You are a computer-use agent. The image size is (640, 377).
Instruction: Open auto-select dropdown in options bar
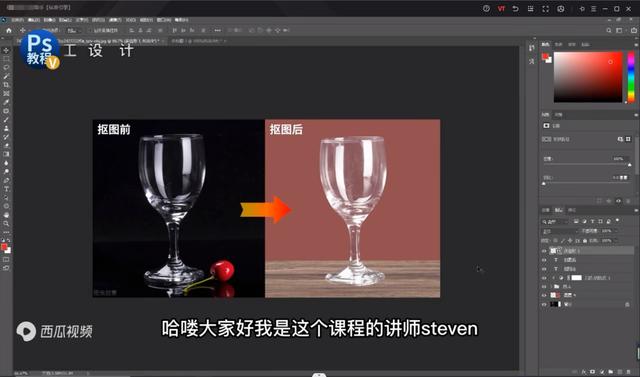pos(73,30)
